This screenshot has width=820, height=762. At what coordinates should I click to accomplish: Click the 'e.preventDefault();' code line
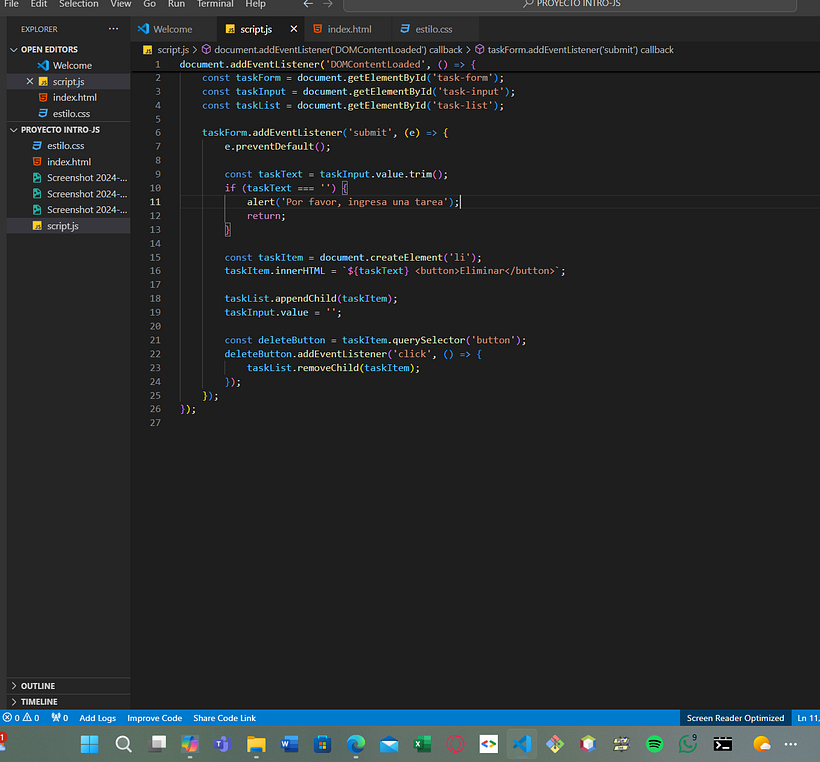(277, 147)
